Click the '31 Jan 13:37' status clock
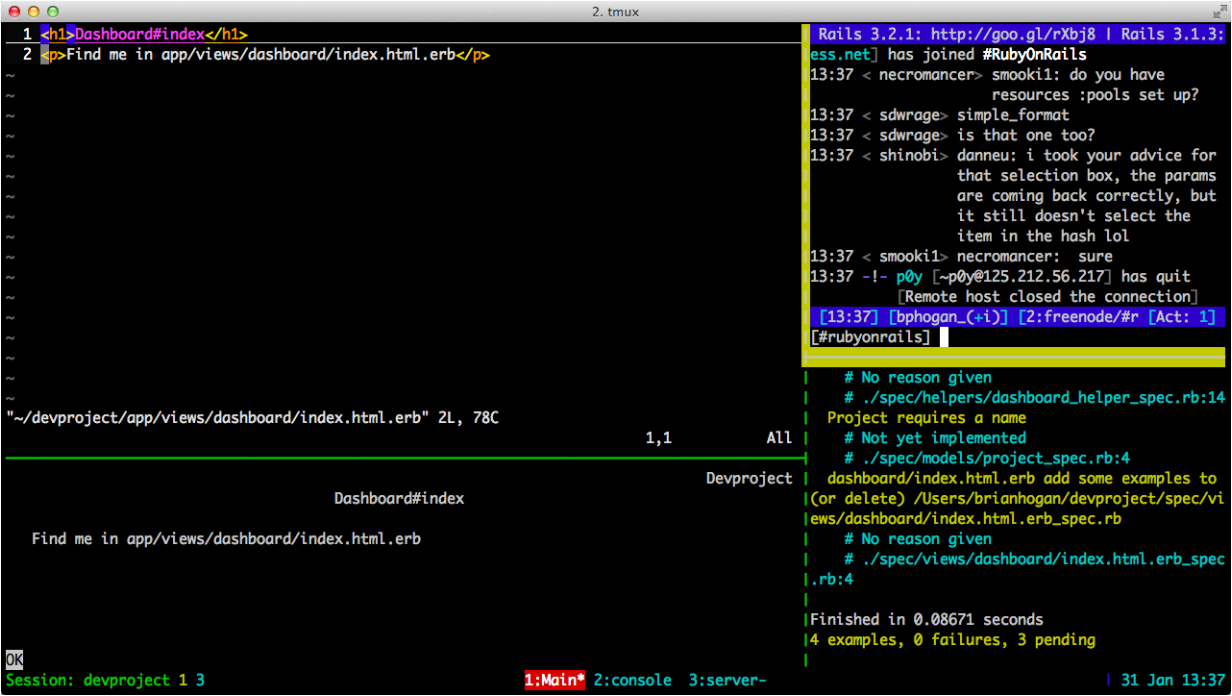Screen dimensions: 1232x696 point(1172,680)
